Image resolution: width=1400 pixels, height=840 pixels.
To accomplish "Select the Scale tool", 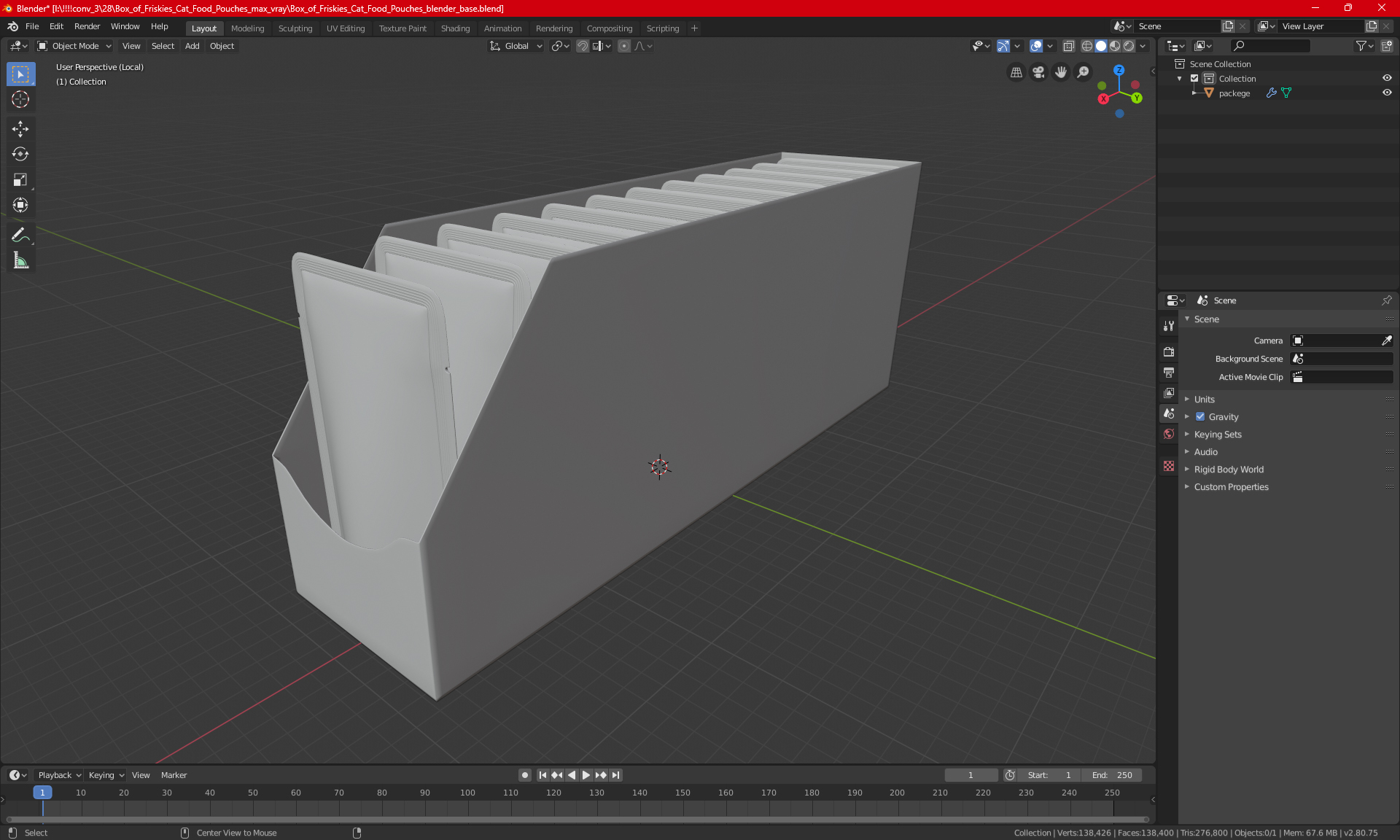I will point(20,179).
